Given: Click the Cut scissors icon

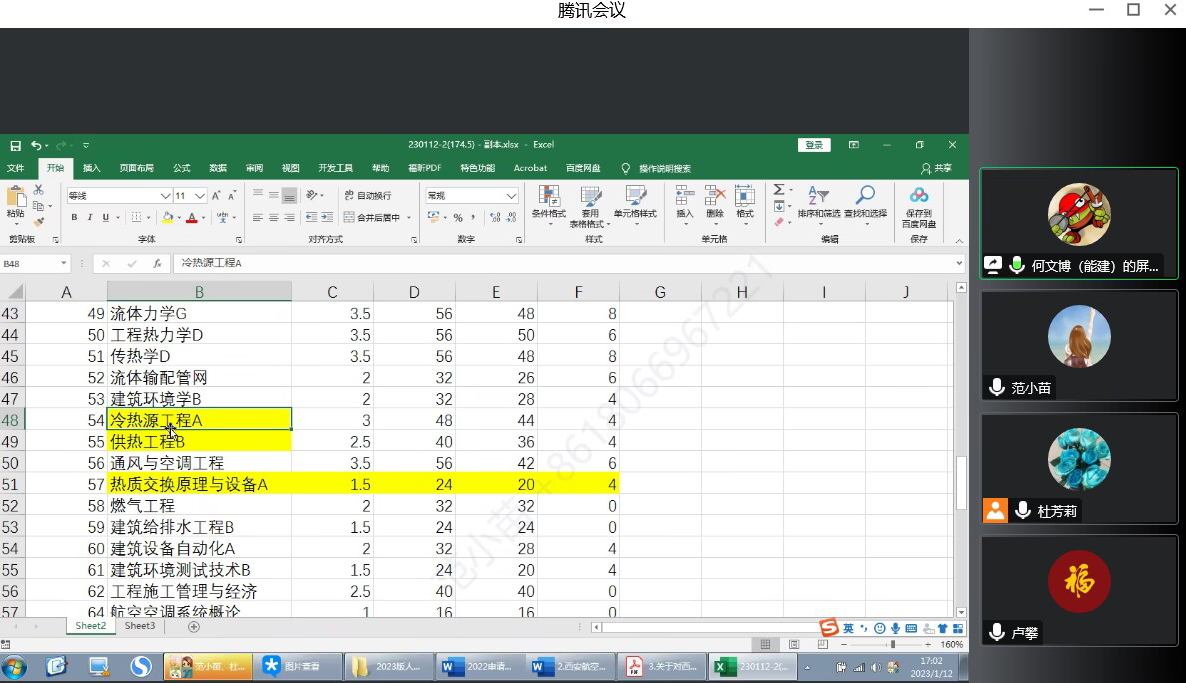Looking at the screenshot, I should click(39, 190).
